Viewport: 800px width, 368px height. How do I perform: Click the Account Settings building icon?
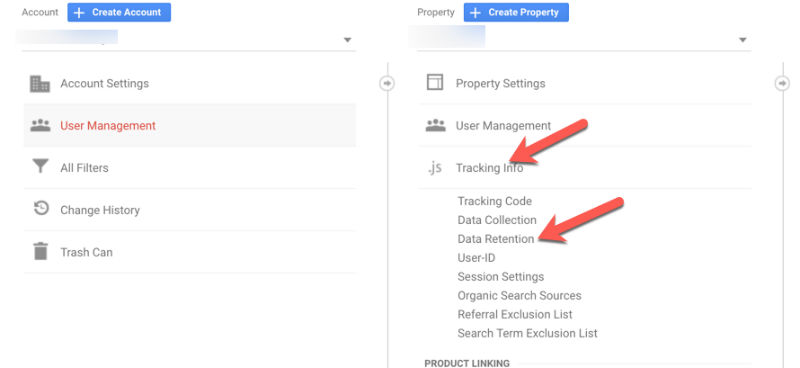point(40,84)
